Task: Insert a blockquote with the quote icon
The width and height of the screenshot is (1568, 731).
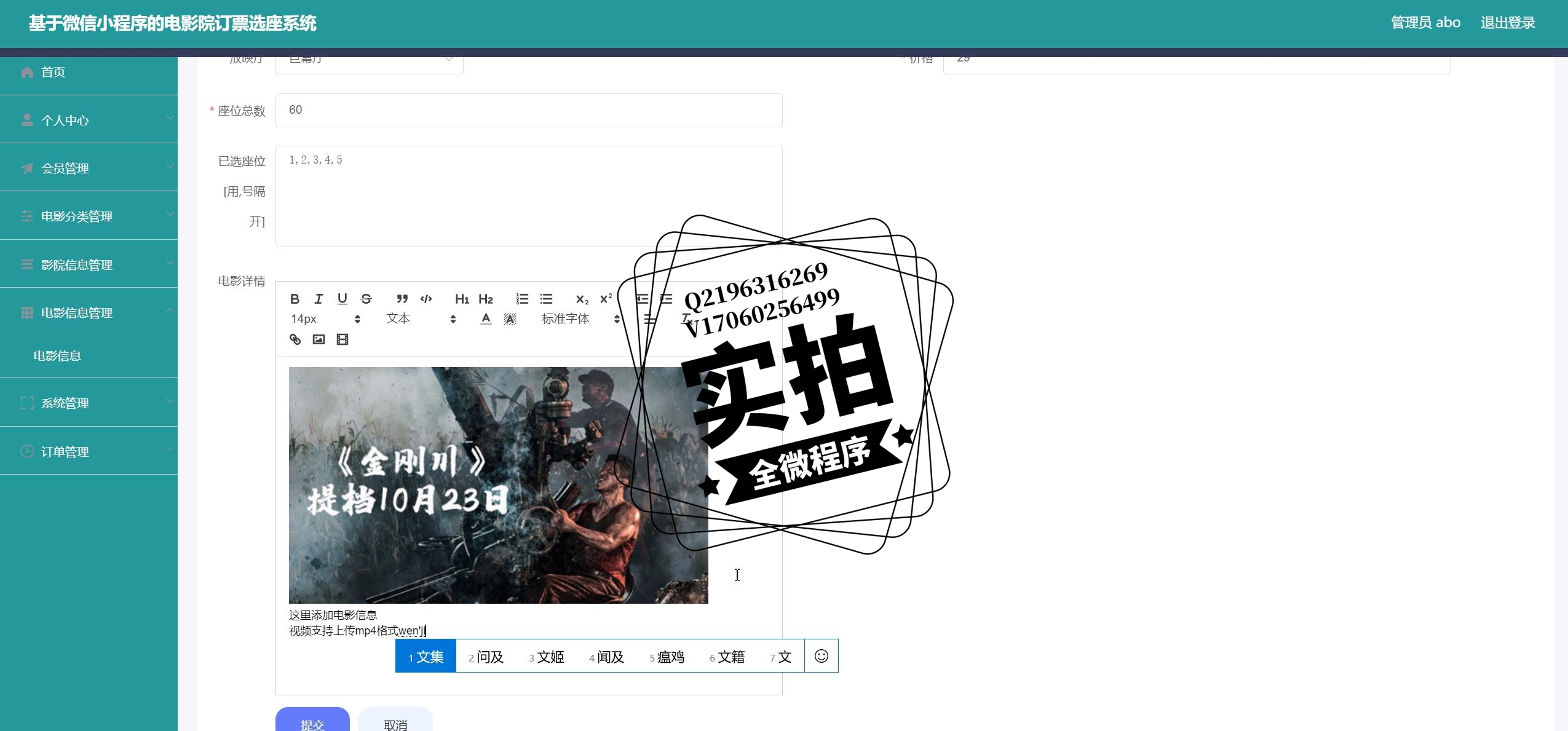Action: click(x=402, y=299)
